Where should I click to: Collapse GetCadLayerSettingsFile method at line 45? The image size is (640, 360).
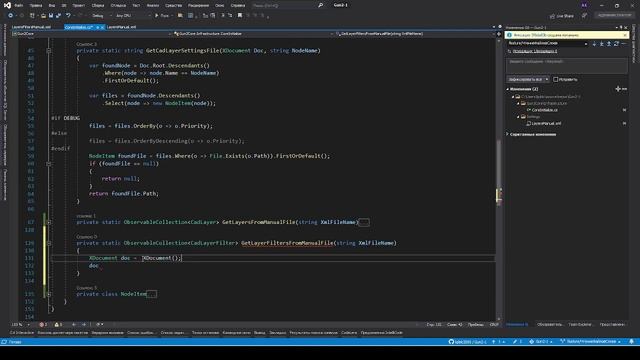click(x=49, y=51)
